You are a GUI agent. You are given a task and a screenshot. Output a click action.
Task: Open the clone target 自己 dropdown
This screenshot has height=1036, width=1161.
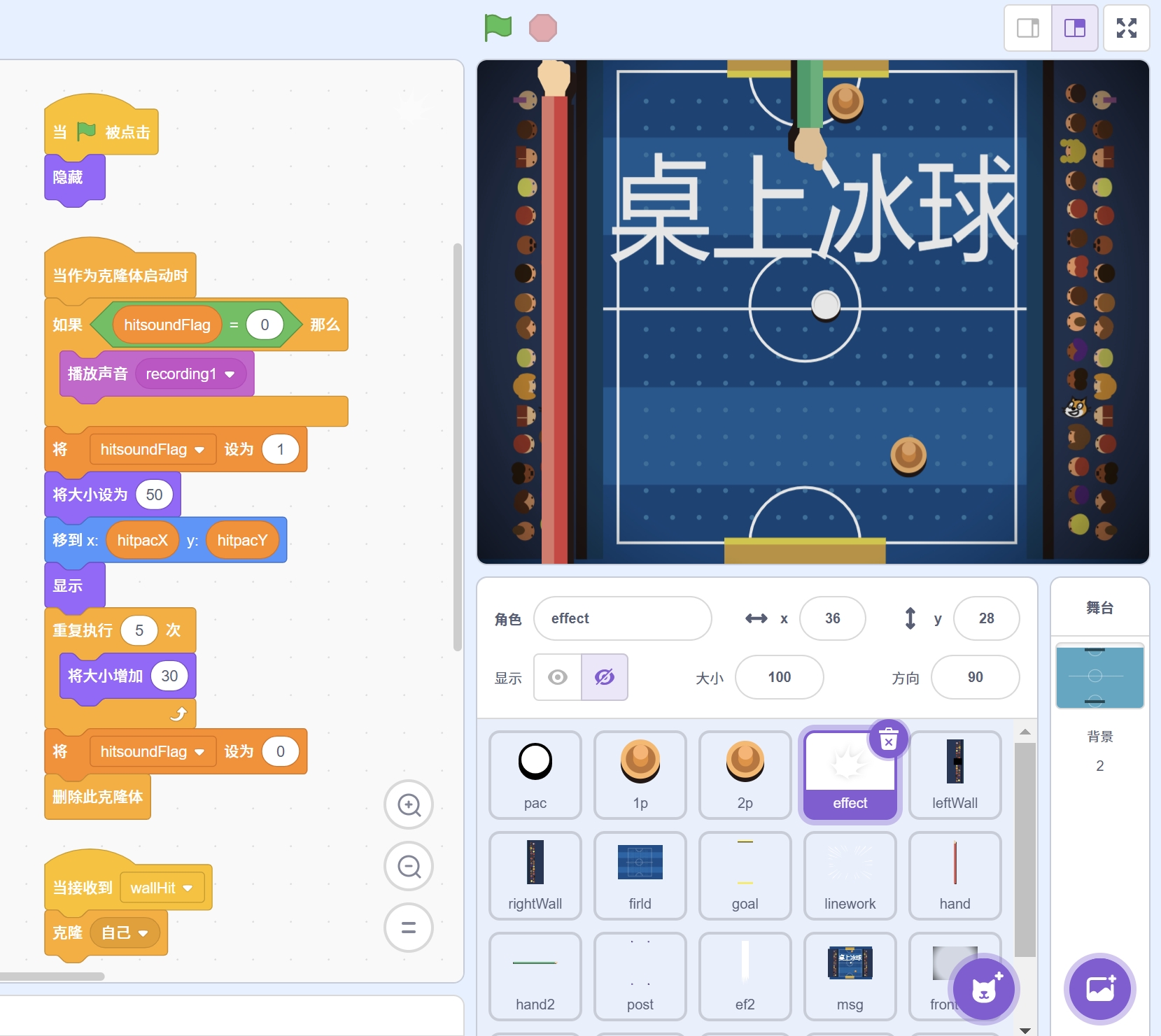click(143, 933)
